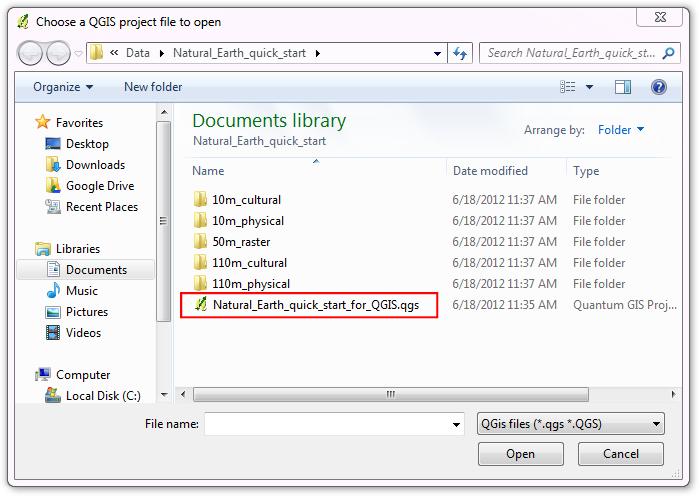Click the 110m_physical folder icon
The height and width of the screenshot is (496, 700).
click(x=200, y=283)
